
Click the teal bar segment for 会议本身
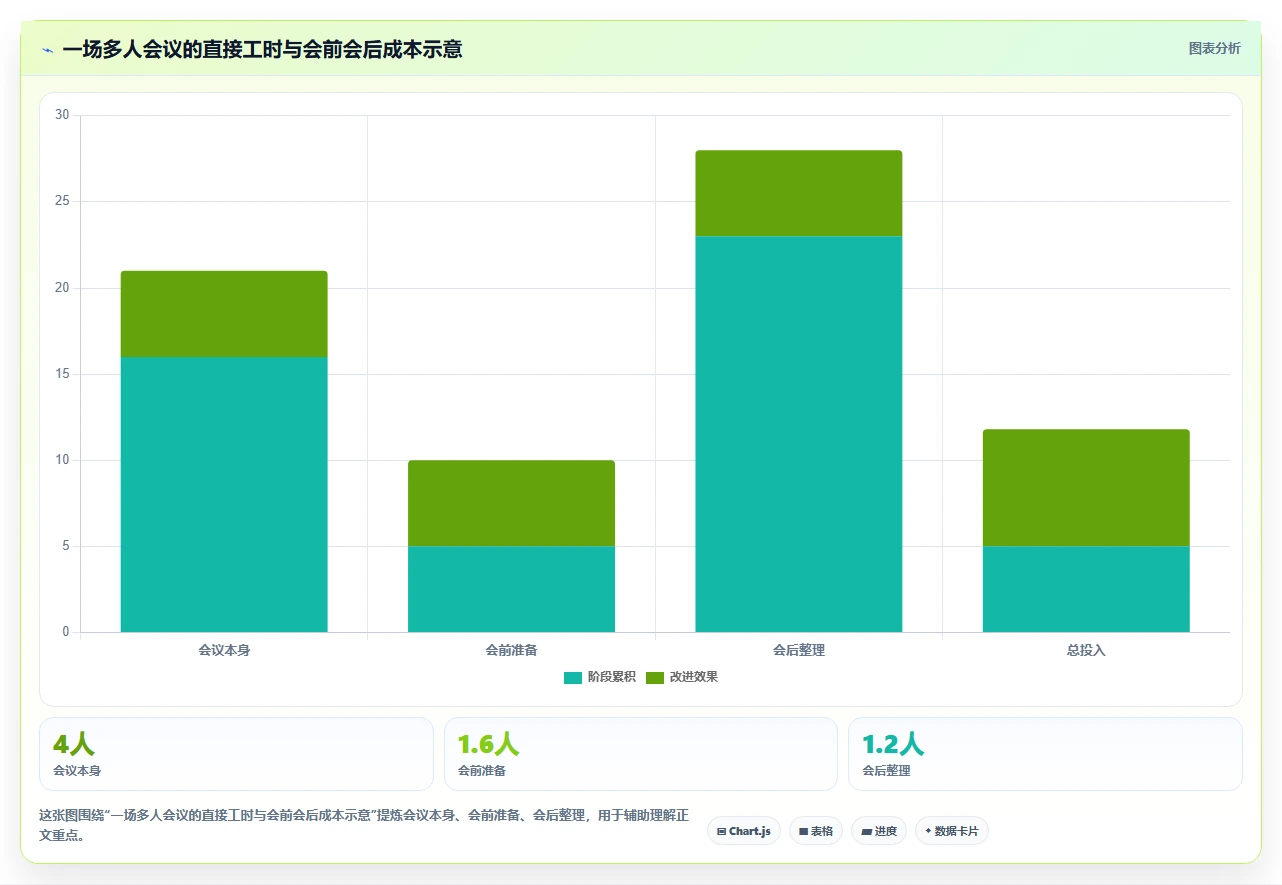click(224, 494)
